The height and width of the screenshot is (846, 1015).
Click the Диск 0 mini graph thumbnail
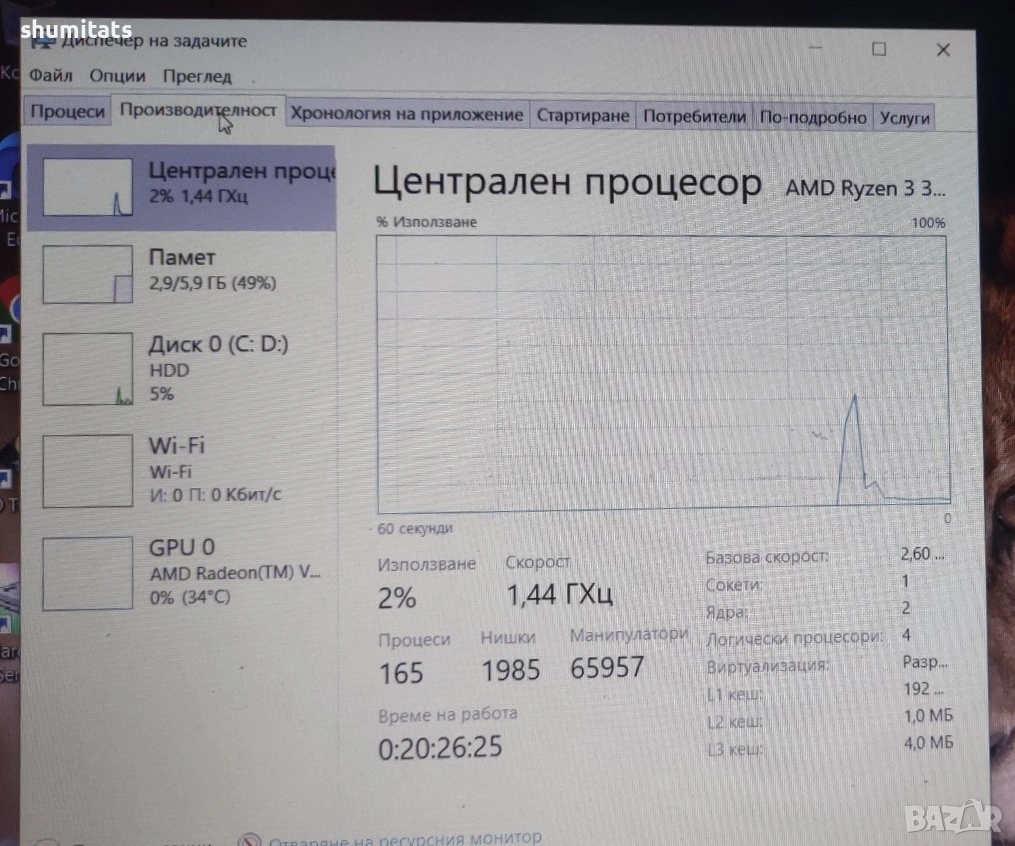(x=88, y=369)
